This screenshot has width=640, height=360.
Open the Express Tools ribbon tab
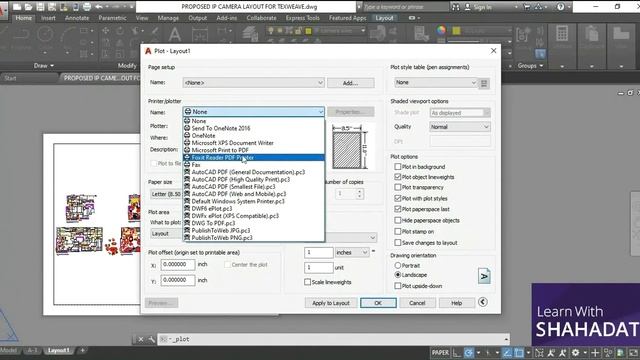click(302, 18)
